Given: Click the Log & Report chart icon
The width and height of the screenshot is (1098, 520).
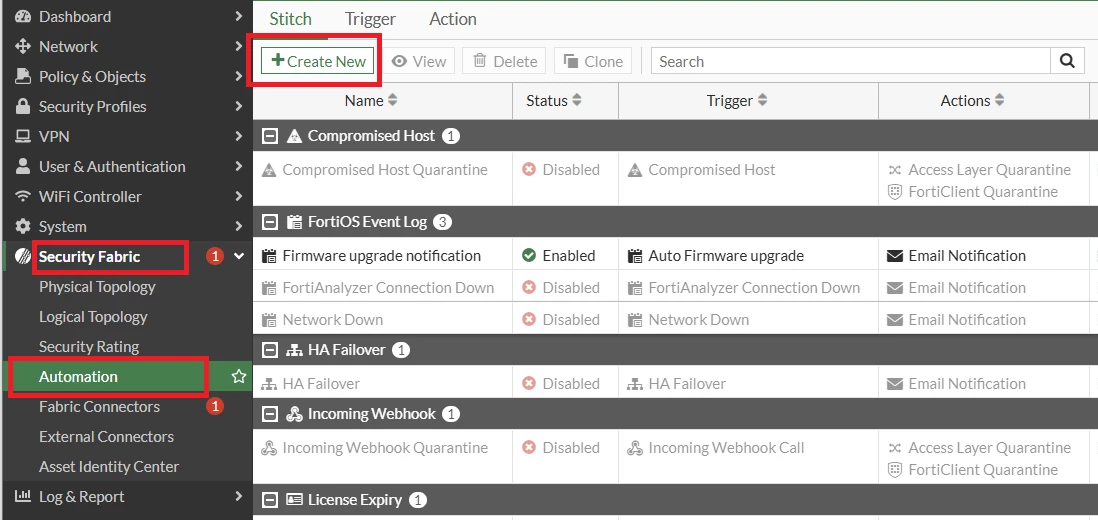Looking at the screenshot, I should click(x=23, y=496).
